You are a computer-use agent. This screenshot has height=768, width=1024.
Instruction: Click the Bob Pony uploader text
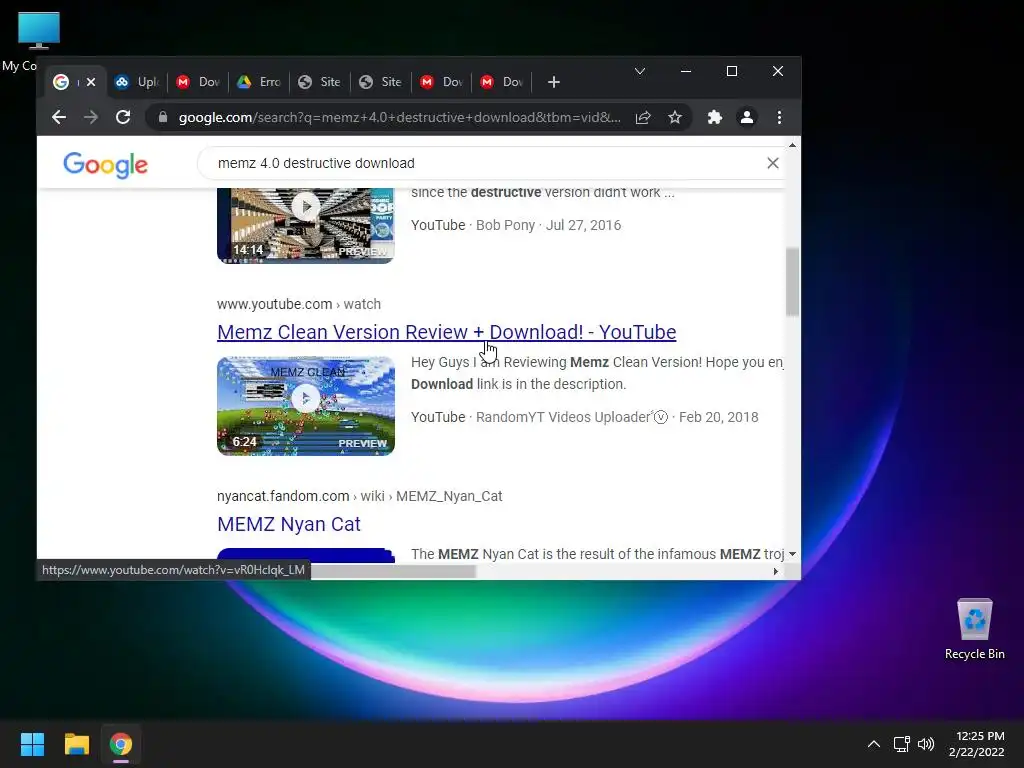coord(505,225)
